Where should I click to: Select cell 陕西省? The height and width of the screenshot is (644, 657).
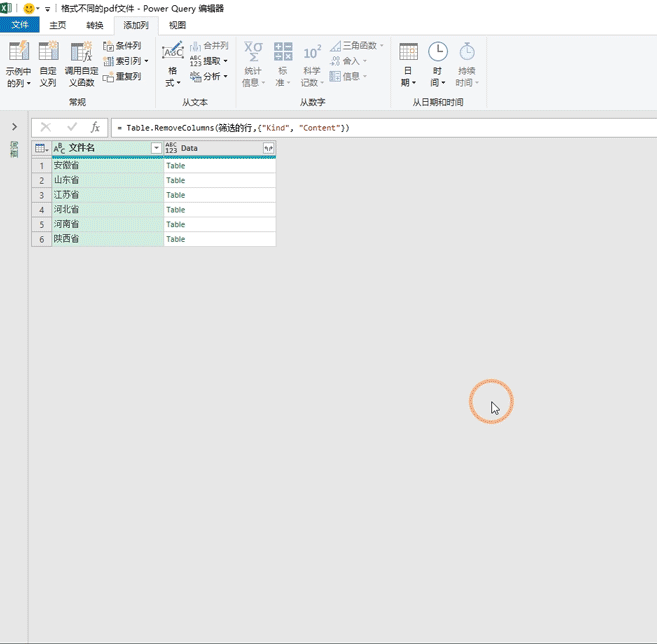tap(108, 239)
